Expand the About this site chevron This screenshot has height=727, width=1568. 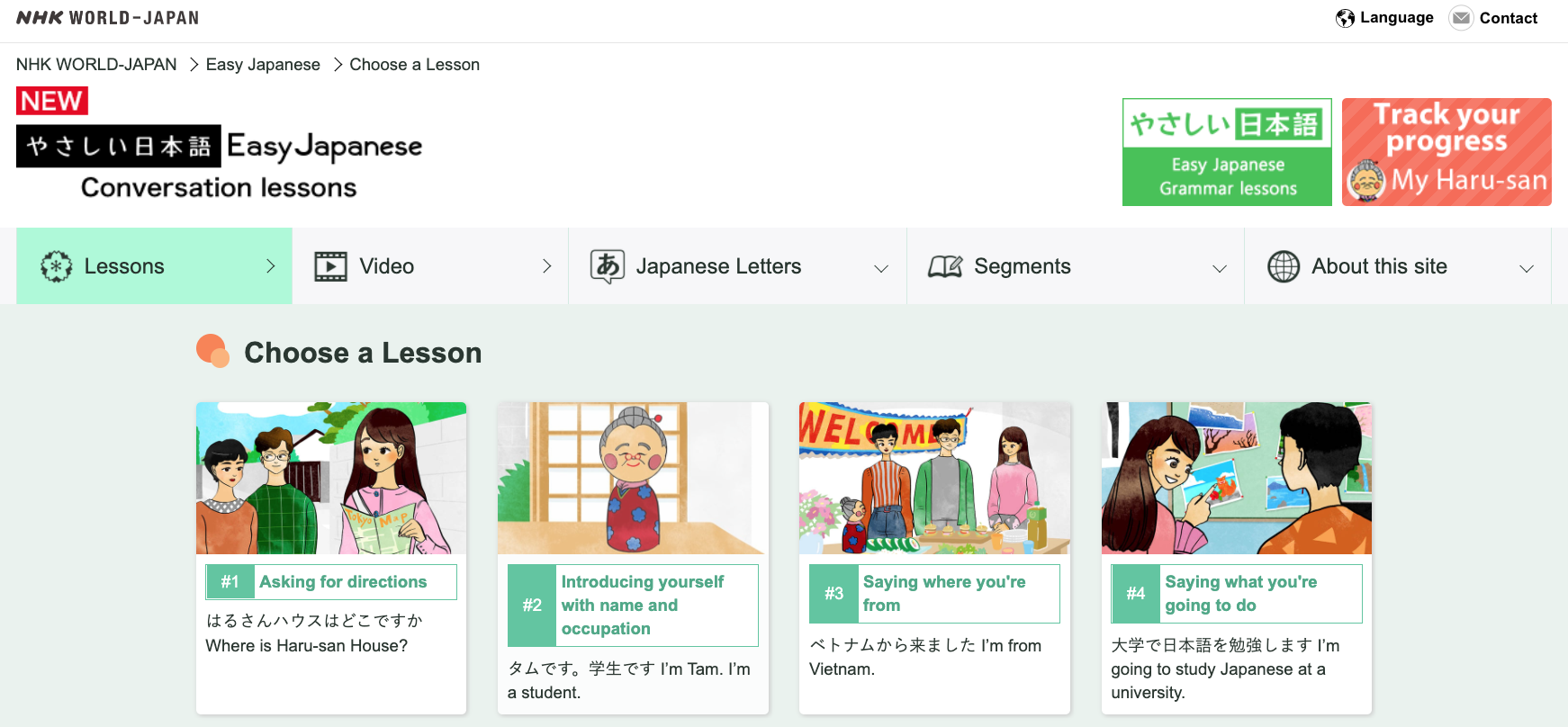coord(1527,268)
